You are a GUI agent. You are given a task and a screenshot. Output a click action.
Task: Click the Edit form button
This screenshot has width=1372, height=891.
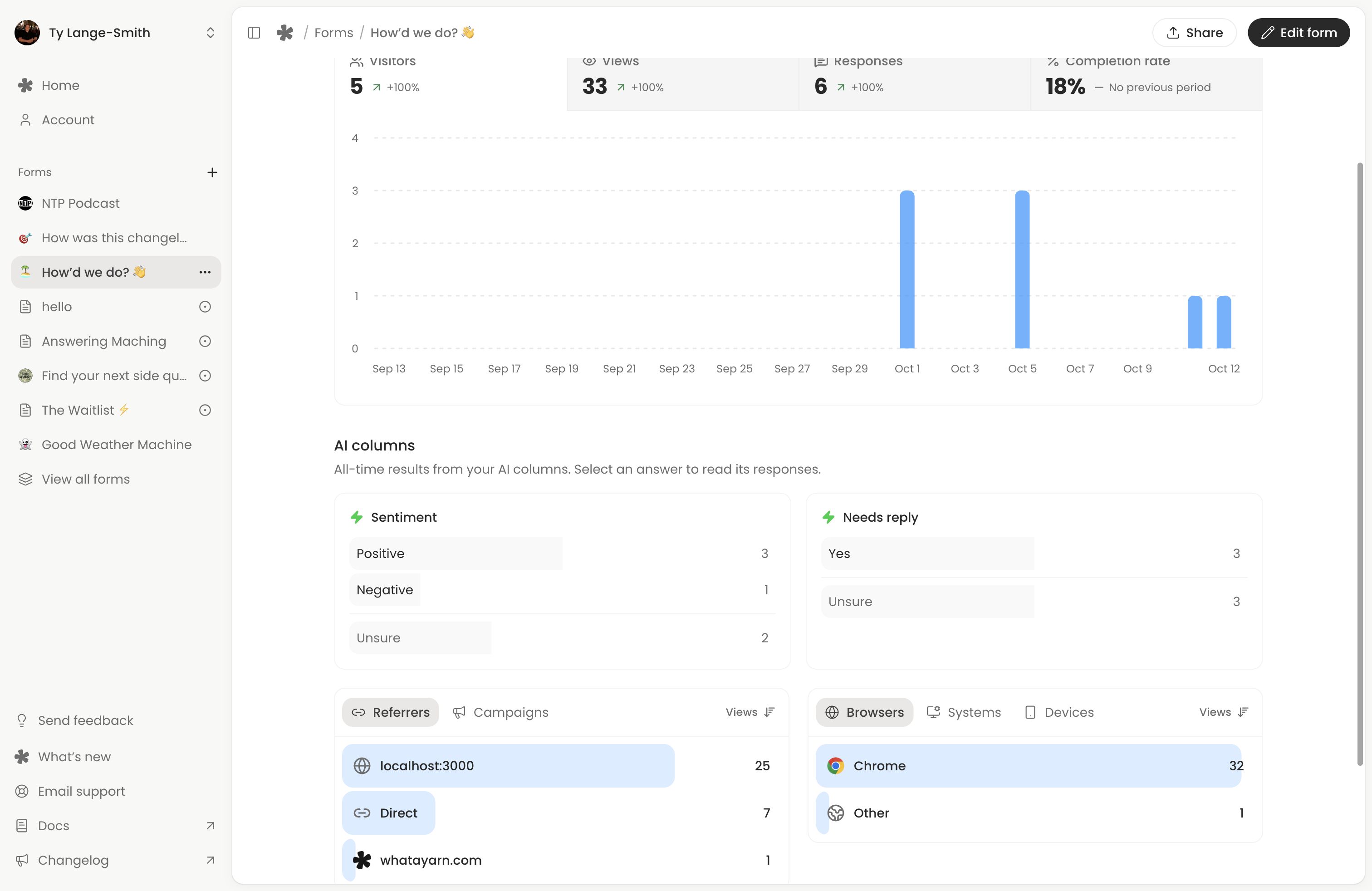pos(1299,33)
